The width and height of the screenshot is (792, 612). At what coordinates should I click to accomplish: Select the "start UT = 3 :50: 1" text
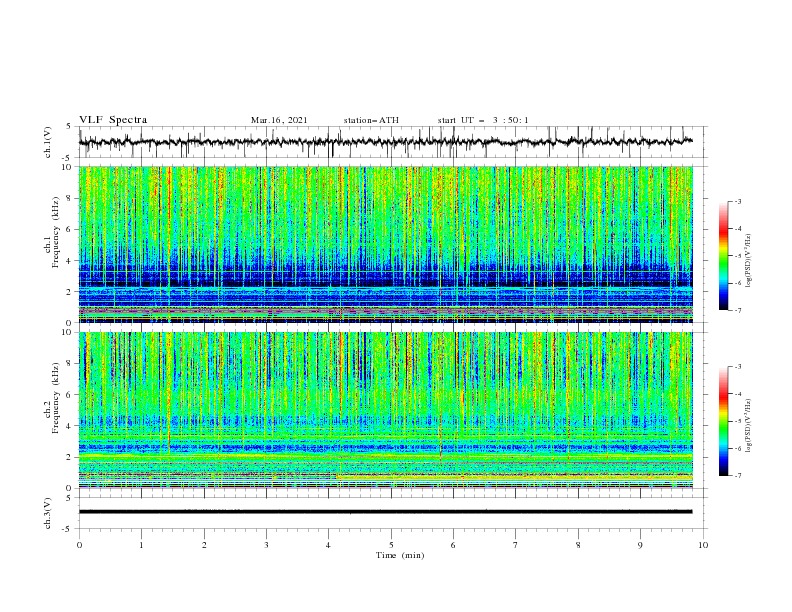pos(483,120)
